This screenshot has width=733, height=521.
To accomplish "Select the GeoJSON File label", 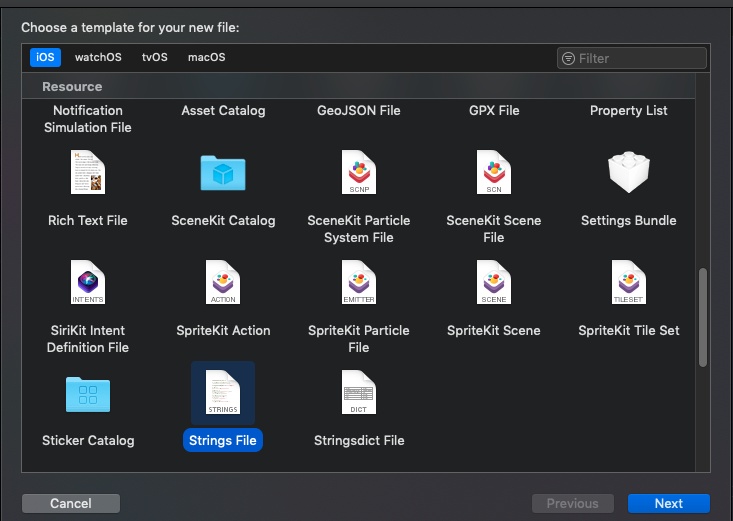I will (x=359, y=111).
